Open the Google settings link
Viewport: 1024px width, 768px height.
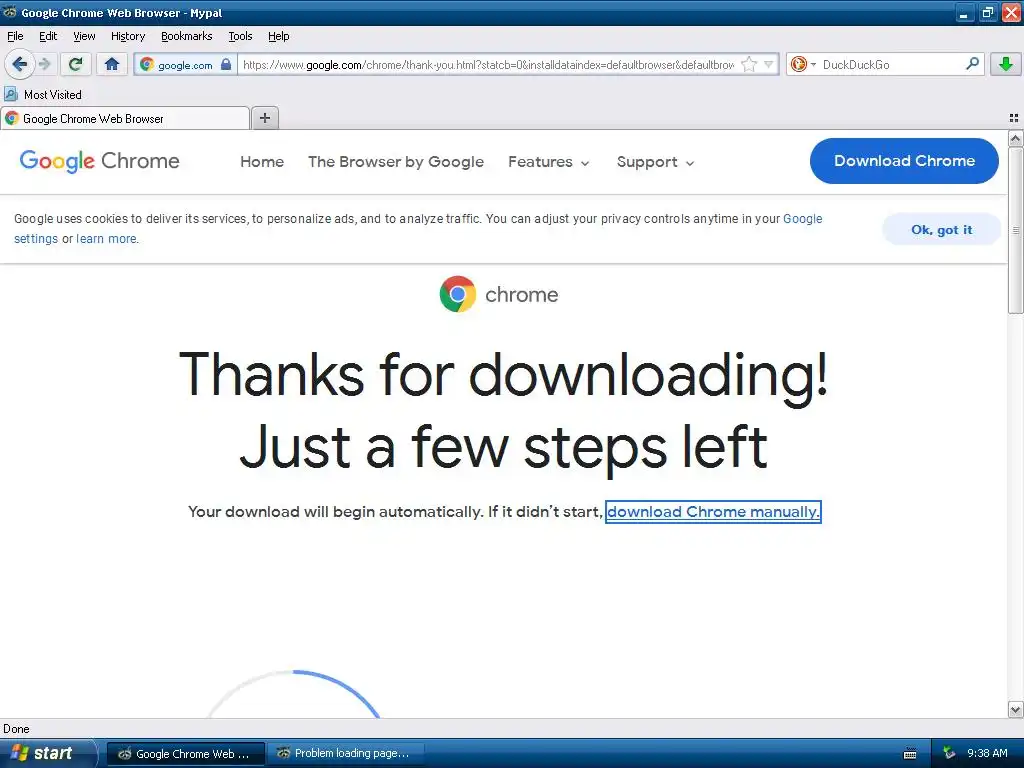[802, 219]
